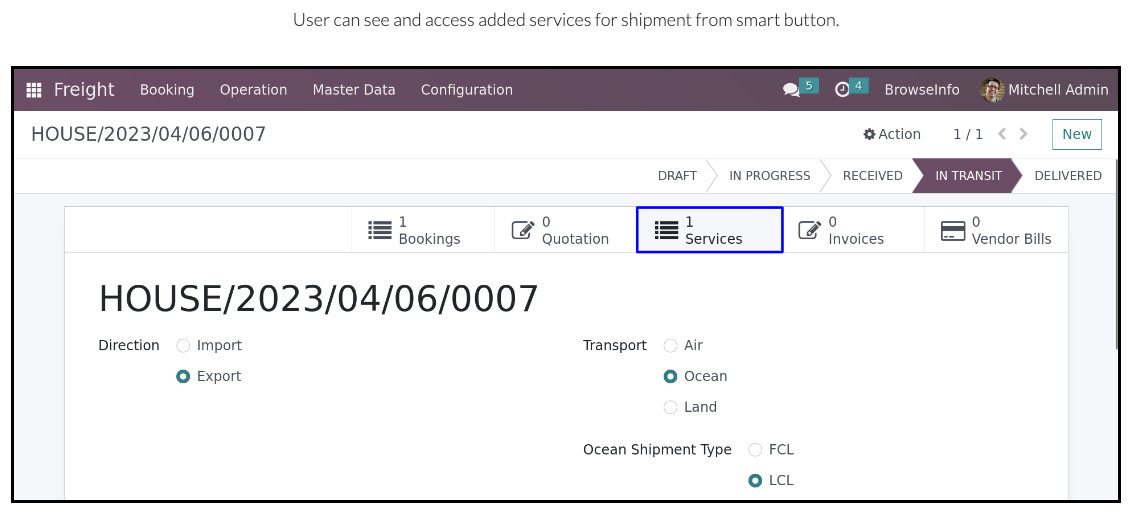
Task: Open the Bookings list smart button
Action: tap(423, 230)
